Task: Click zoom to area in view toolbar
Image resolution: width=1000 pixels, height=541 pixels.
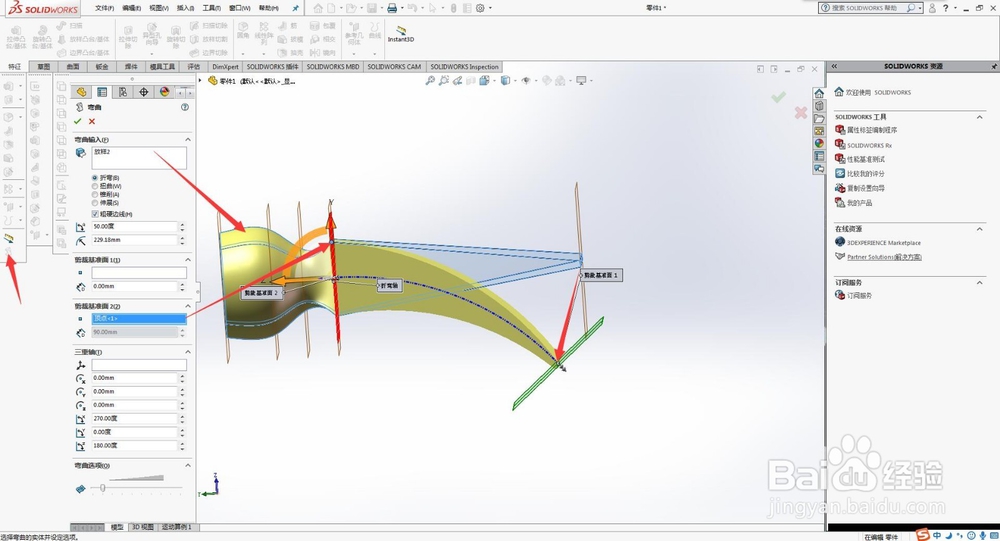Action: click(x=444, y=80)
